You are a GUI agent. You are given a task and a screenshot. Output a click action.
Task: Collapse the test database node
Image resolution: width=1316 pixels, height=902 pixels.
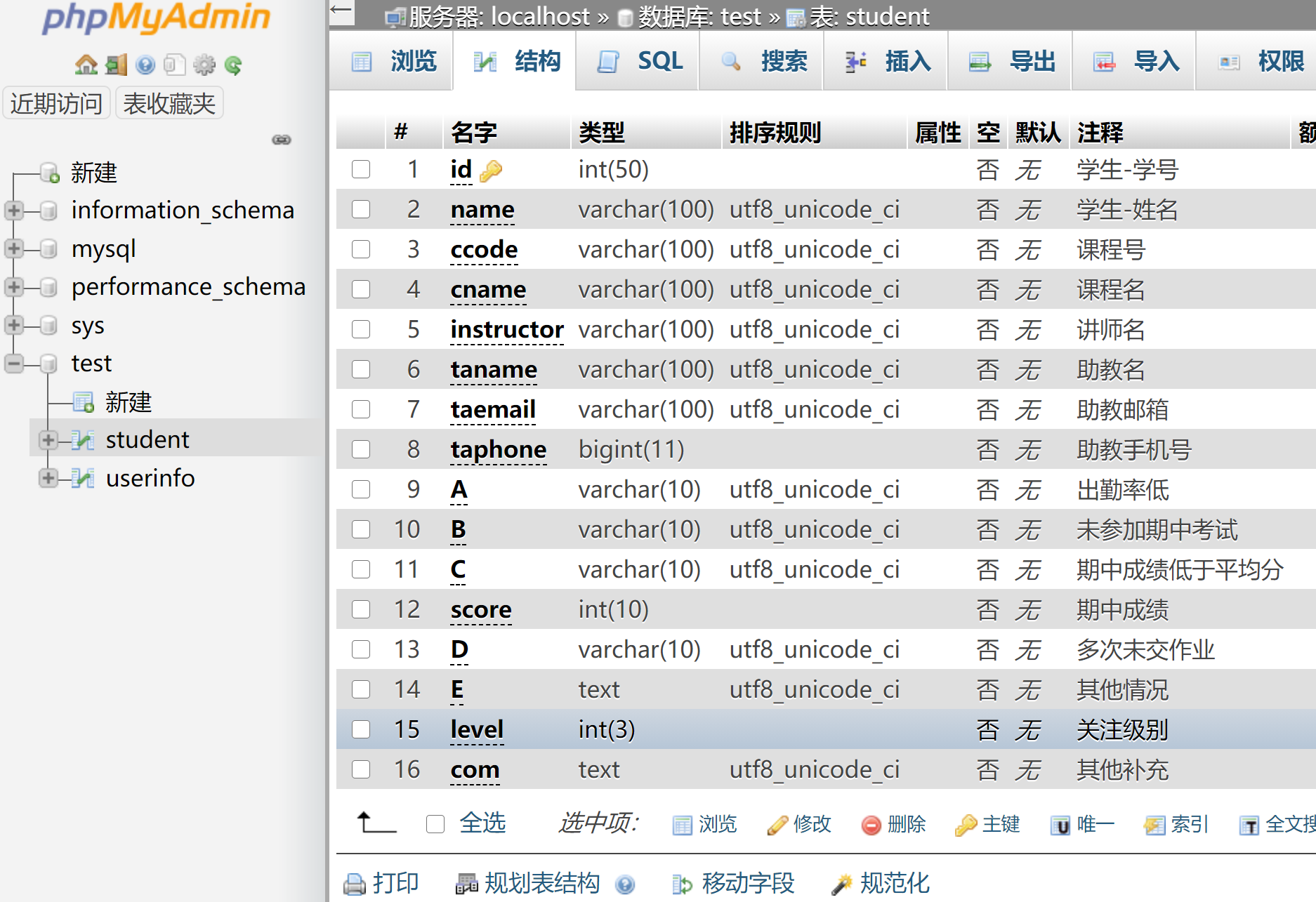click(13, 364)
